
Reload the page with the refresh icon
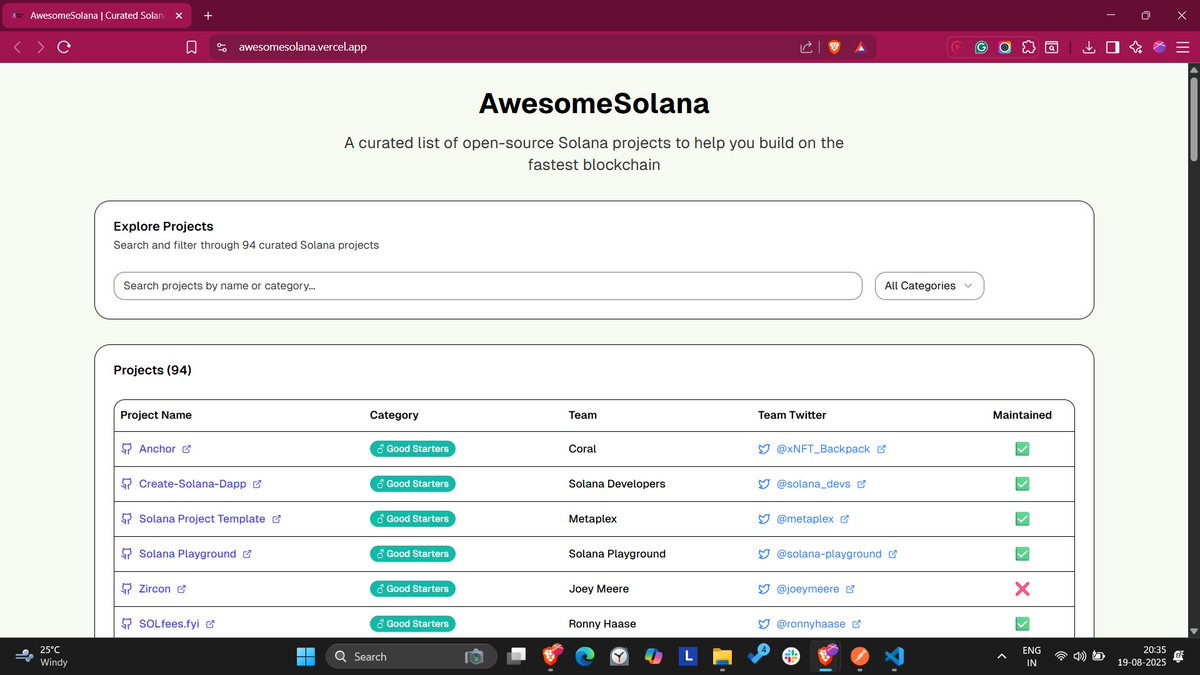[x=64, y=47]
